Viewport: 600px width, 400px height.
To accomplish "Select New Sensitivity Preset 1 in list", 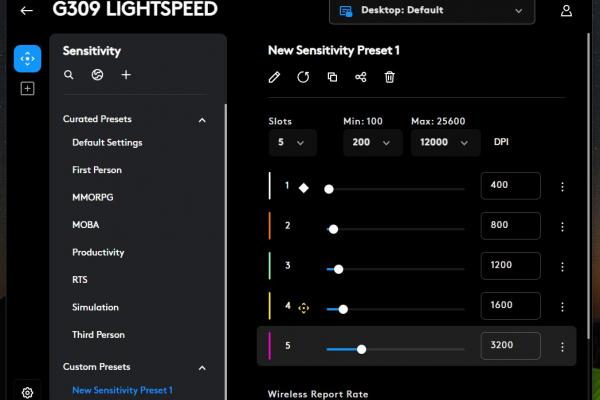I will tap(122, 390).
